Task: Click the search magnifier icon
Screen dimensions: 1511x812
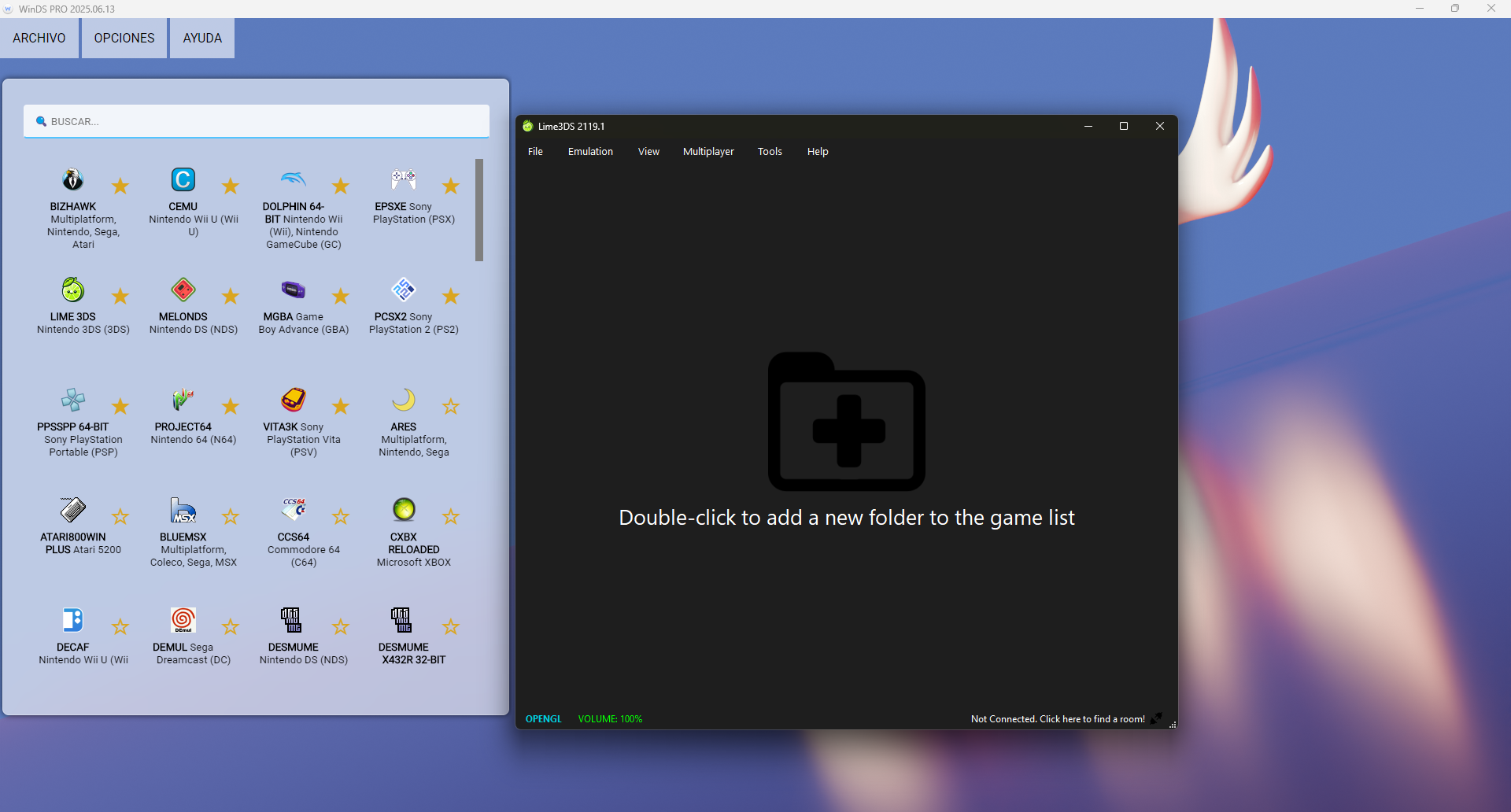Action: click(41, 121)
